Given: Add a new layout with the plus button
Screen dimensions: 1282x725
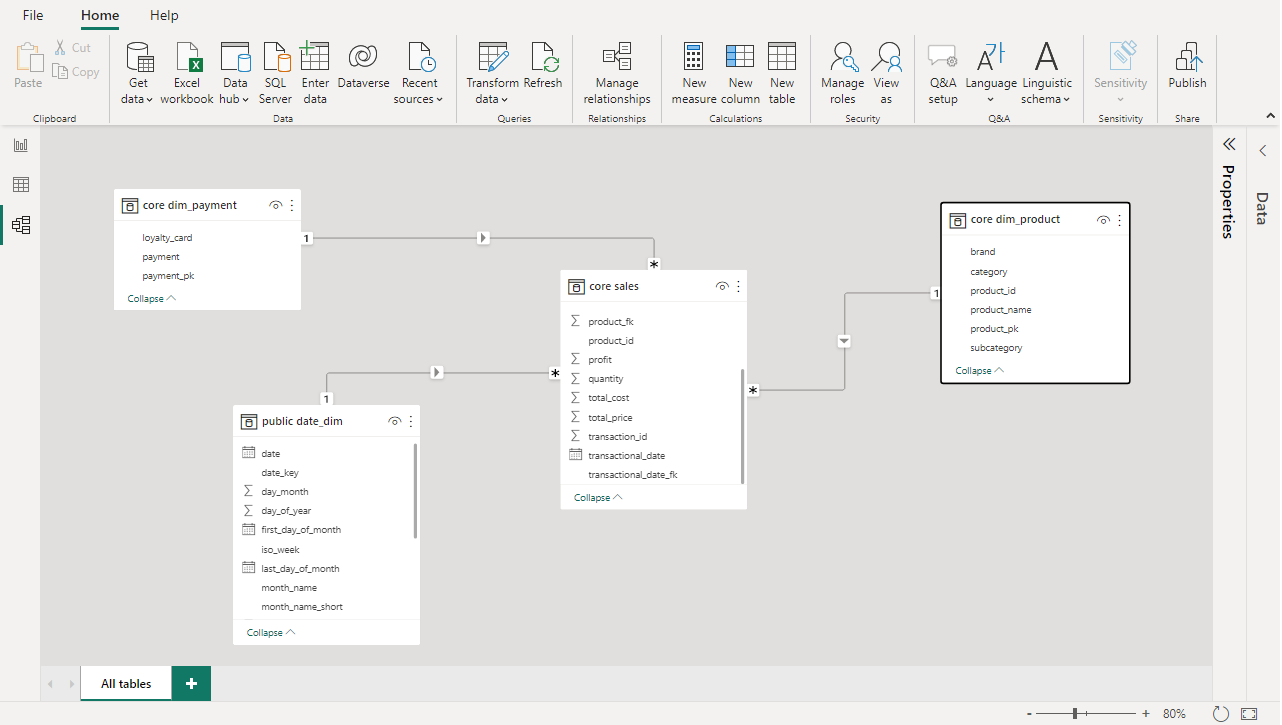Looking at the screenshot, I should pyautogui.click(x=190, y=683).
